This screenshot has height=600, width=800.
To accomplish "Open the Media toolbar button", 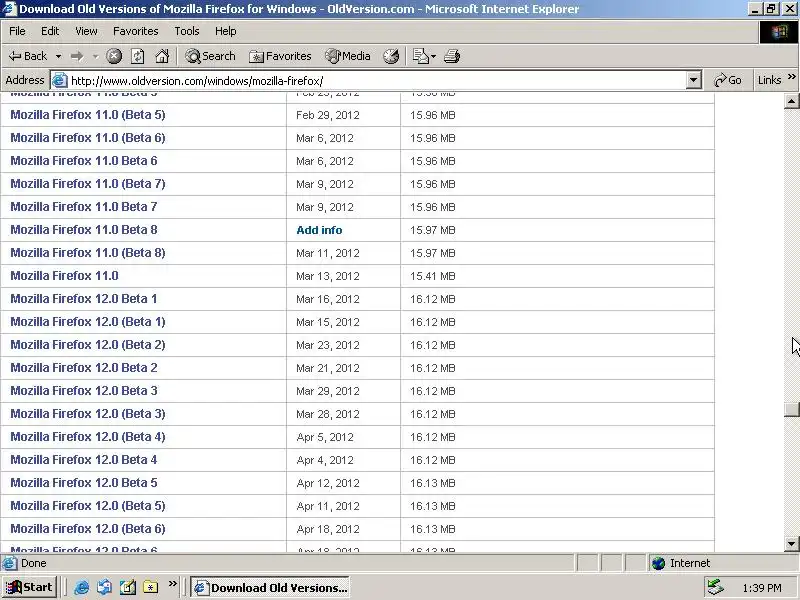I will (348, 56).
